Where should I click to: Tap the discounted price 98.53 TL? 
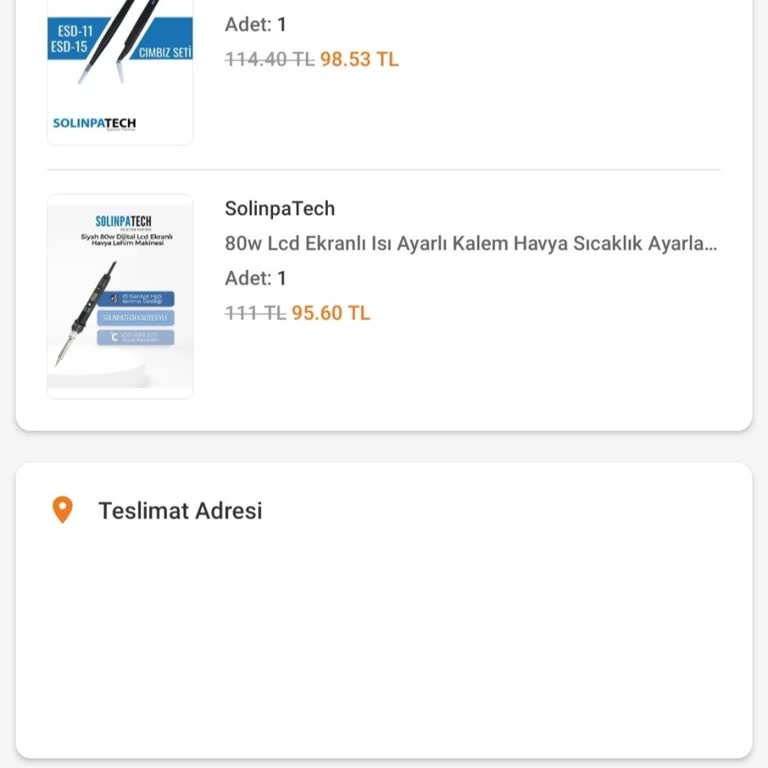359,59
